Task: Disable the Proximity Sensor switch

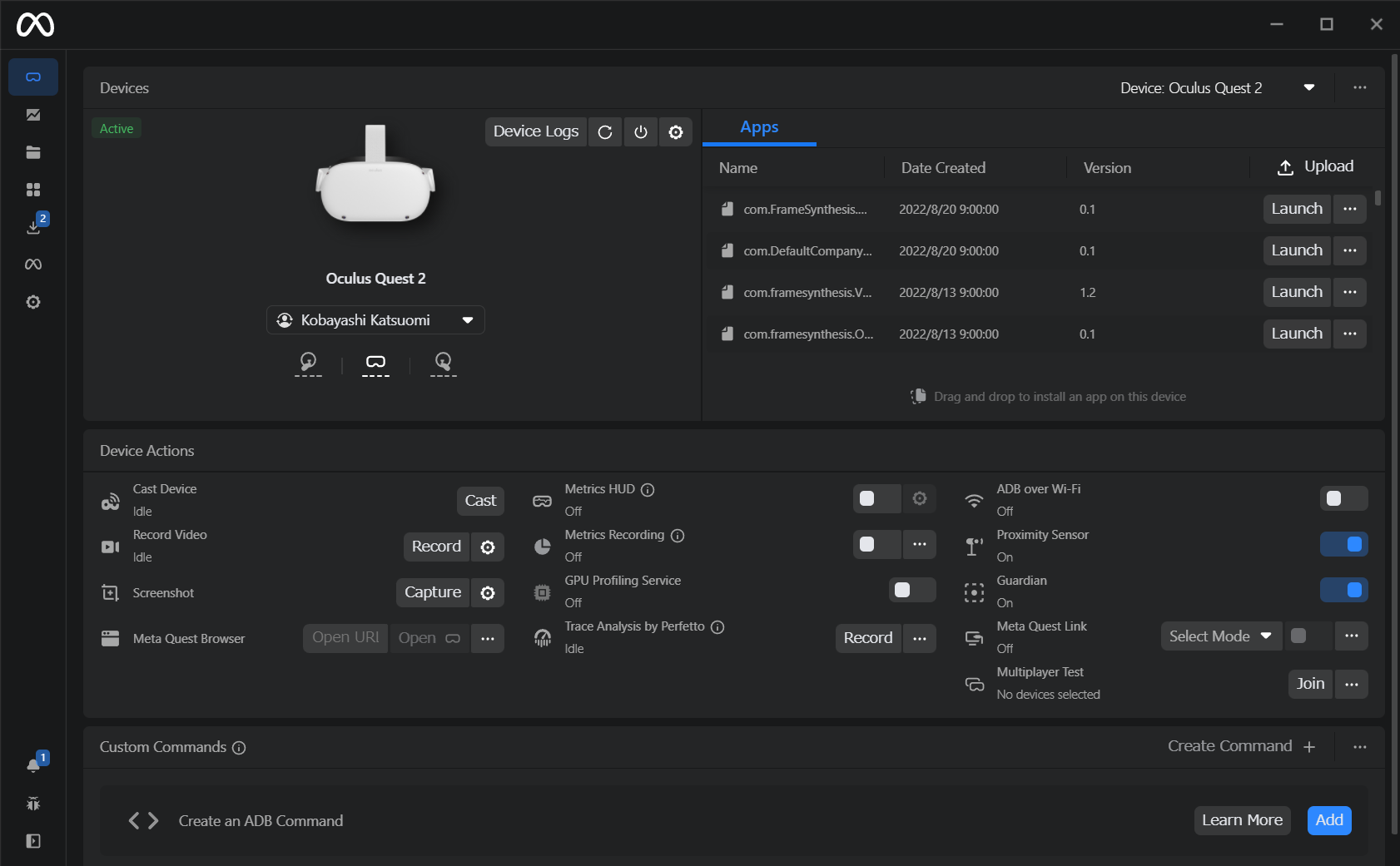Action: tap(1343, 544)
